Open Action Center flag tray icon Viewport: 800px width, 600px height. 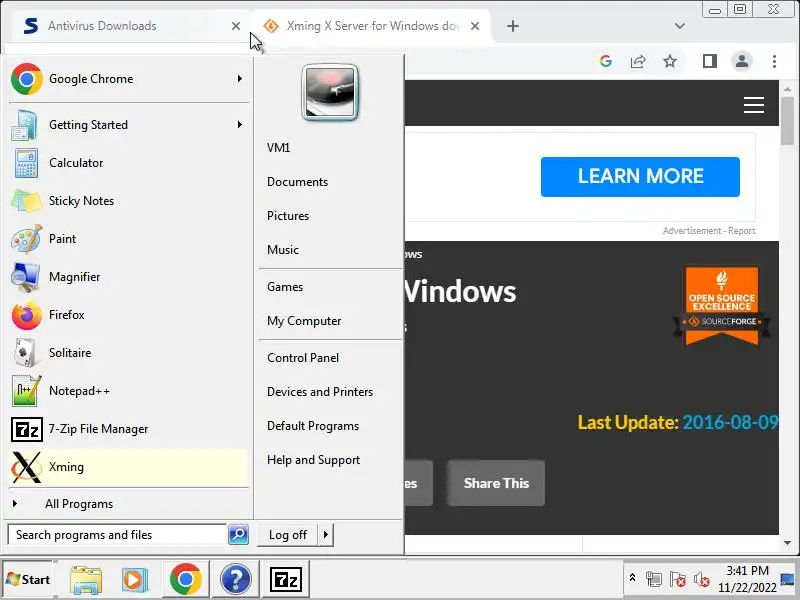click(678, 579)
